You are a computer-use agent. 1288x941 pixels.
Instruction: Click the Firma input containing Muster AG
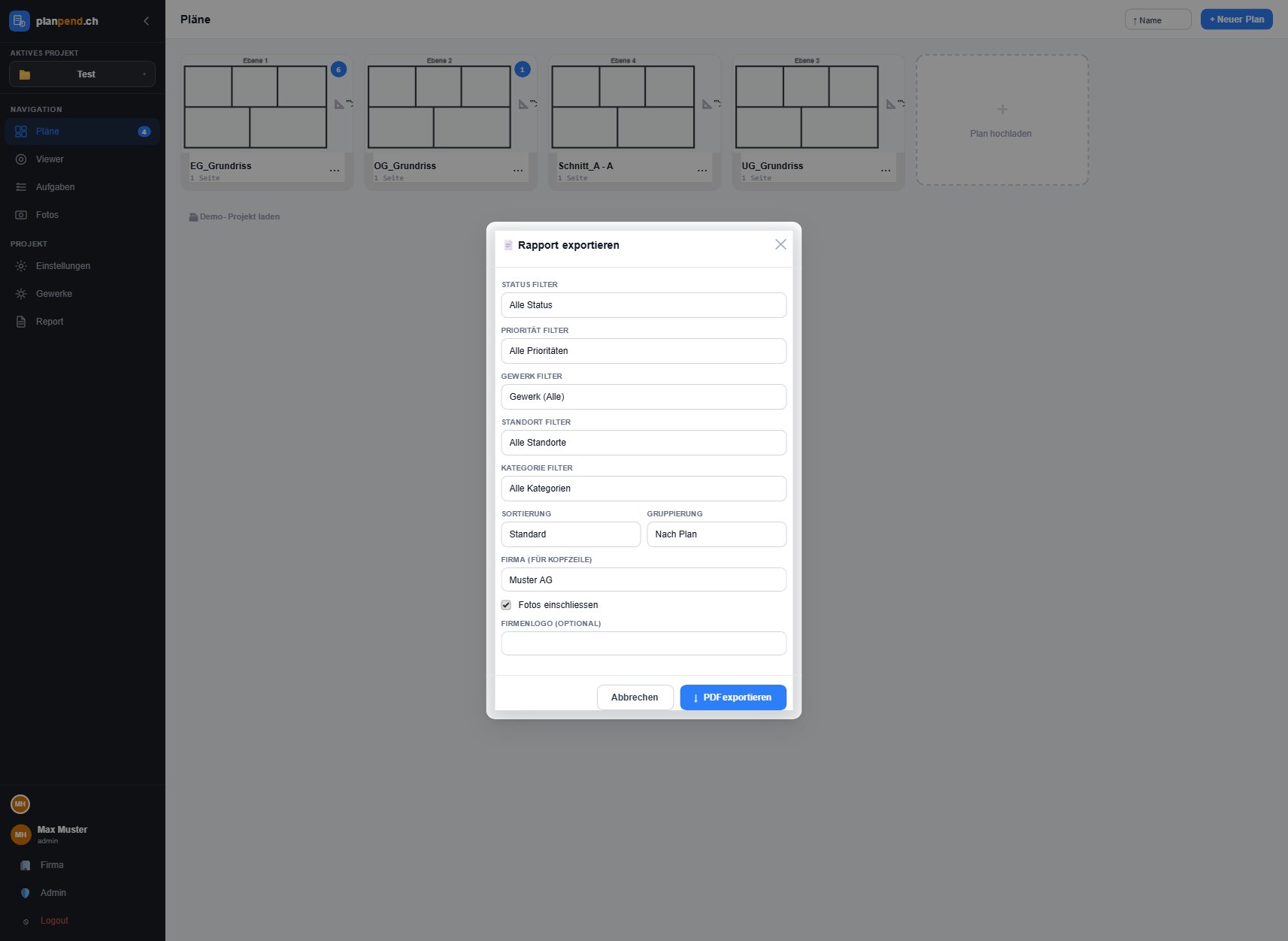644,580
